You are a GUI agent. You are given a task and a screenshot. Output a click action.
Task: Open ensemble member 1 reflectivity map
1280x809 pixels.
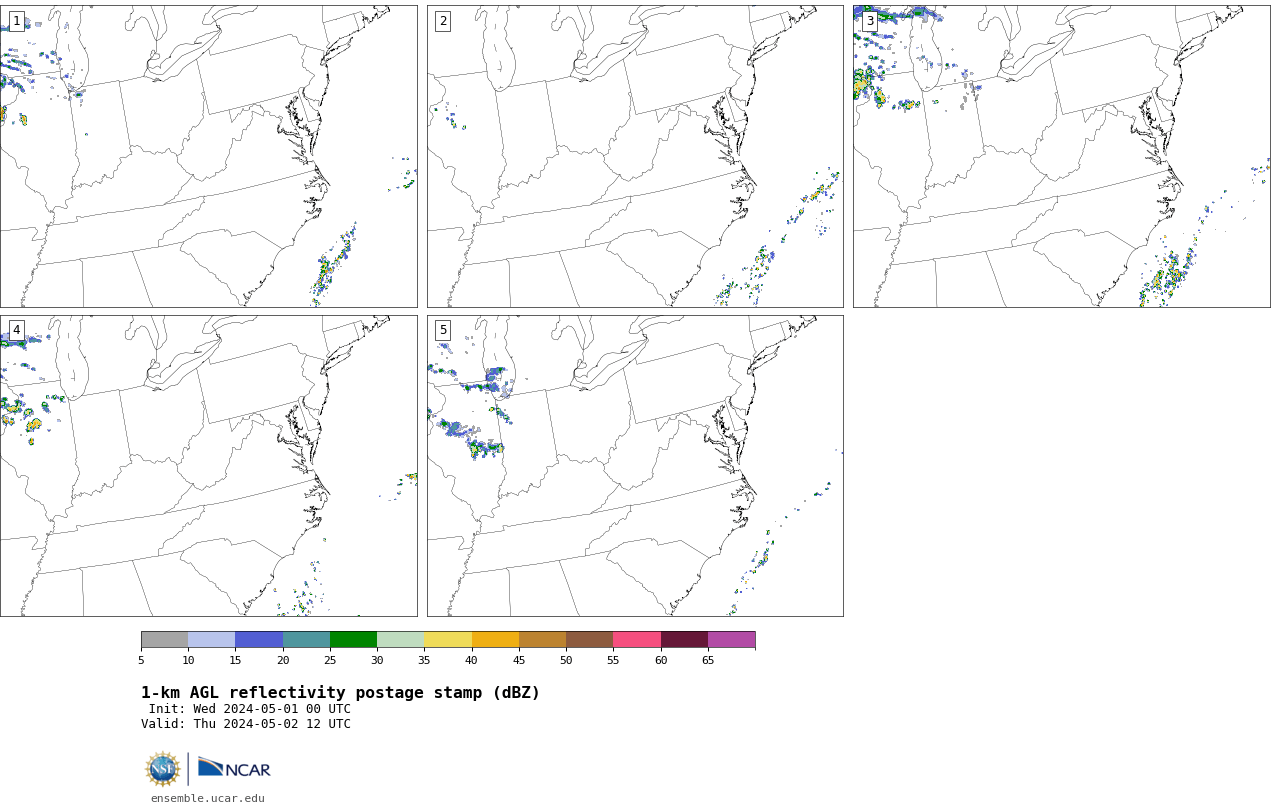pos(208,156)
